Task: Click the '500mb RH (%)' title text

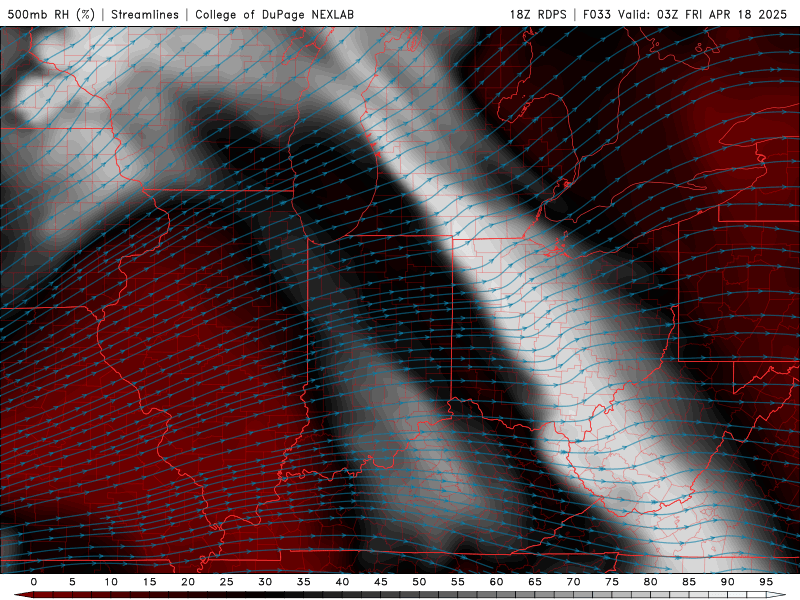Action: pos(51,14)
